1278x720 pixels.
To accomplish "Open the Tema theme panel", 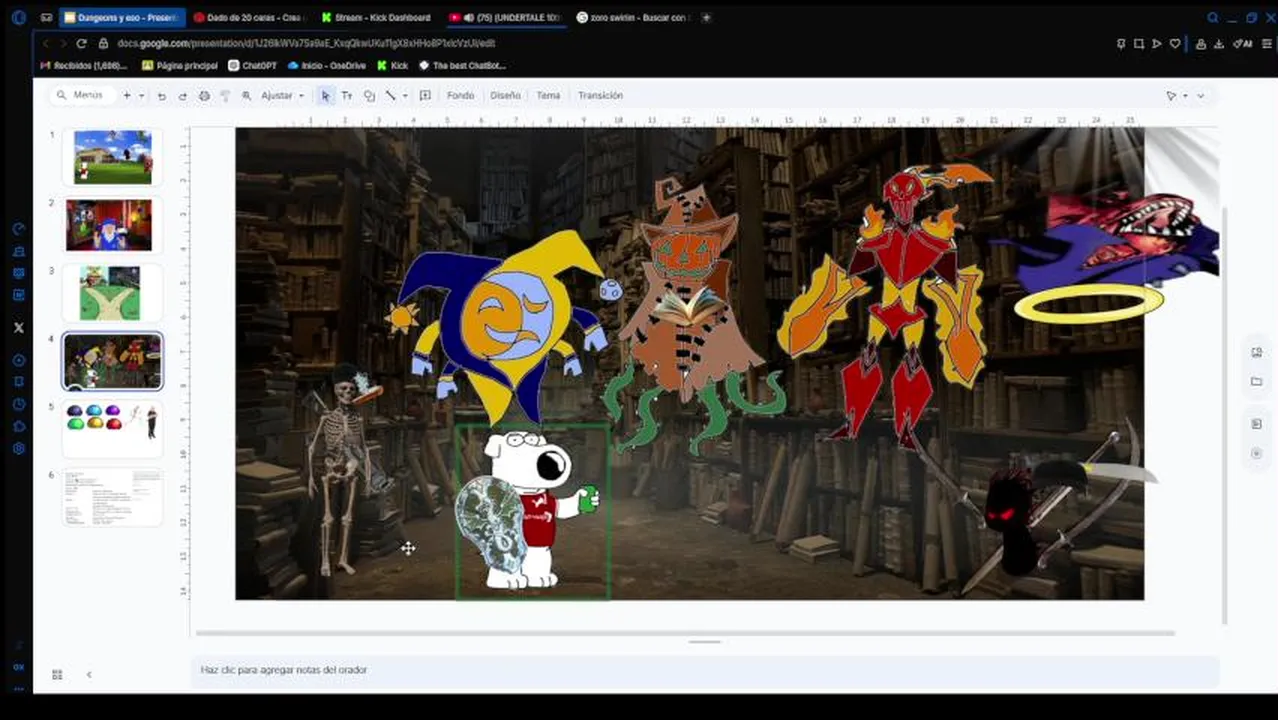I will point(548,96).
